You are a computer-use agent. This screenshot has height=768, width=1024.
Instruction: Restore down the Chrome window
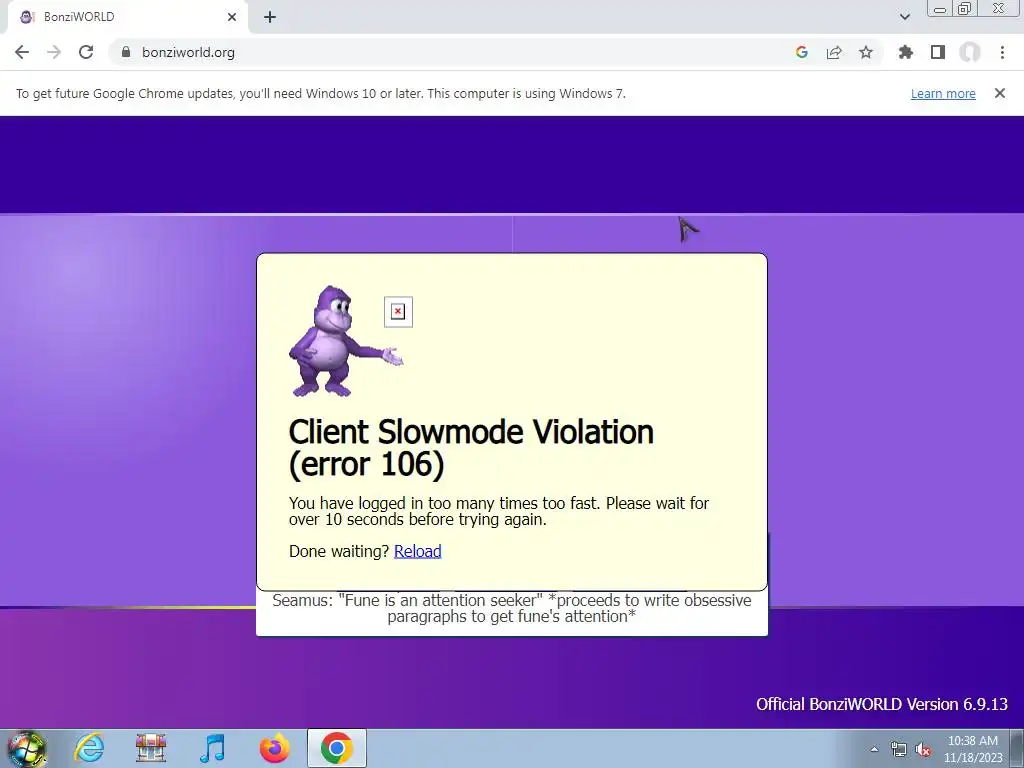965,9
